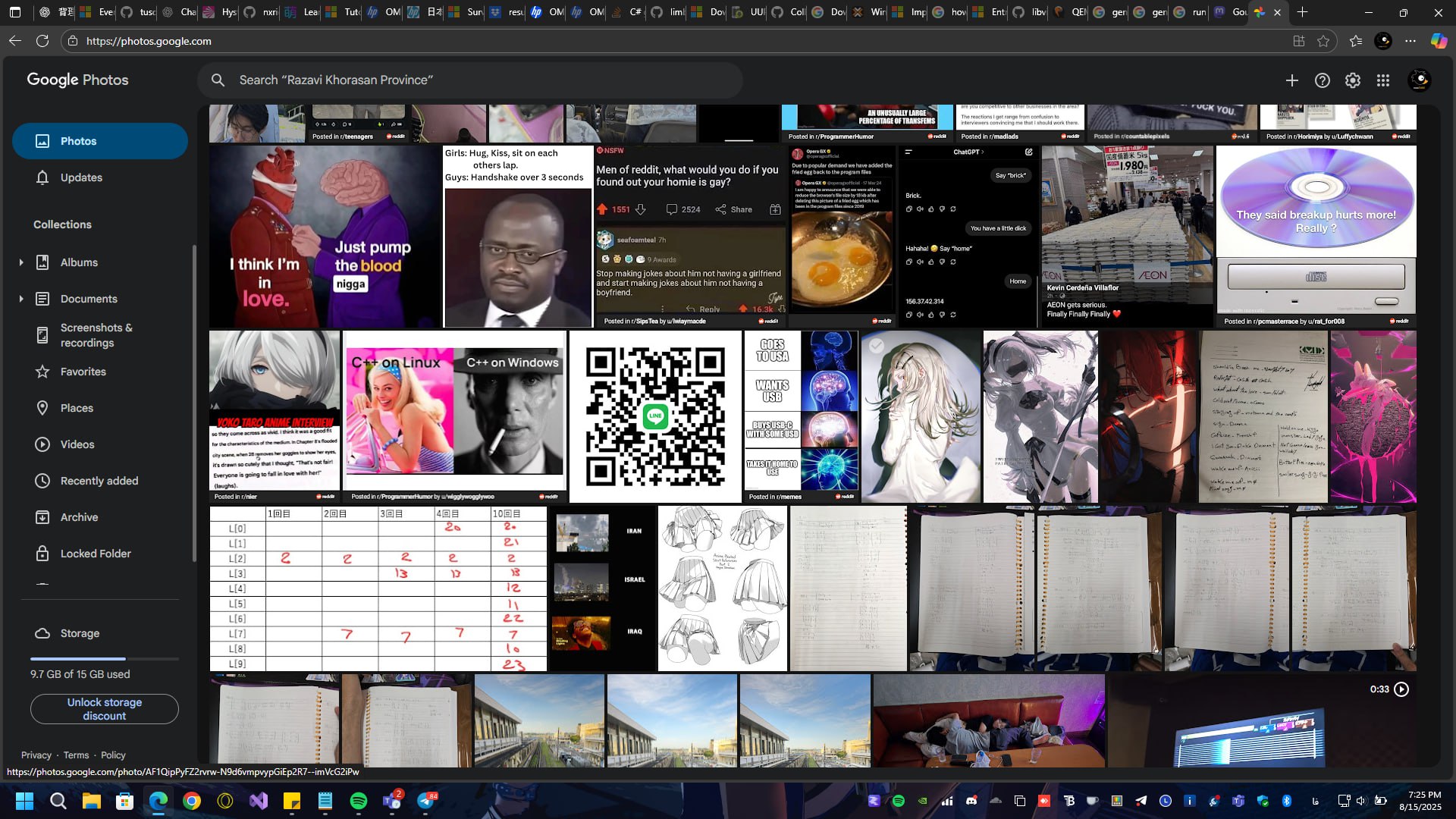This screenshot has width=1456, height=819.
Task: Click the search magnifier icon
Action: [x=218, y=80]
